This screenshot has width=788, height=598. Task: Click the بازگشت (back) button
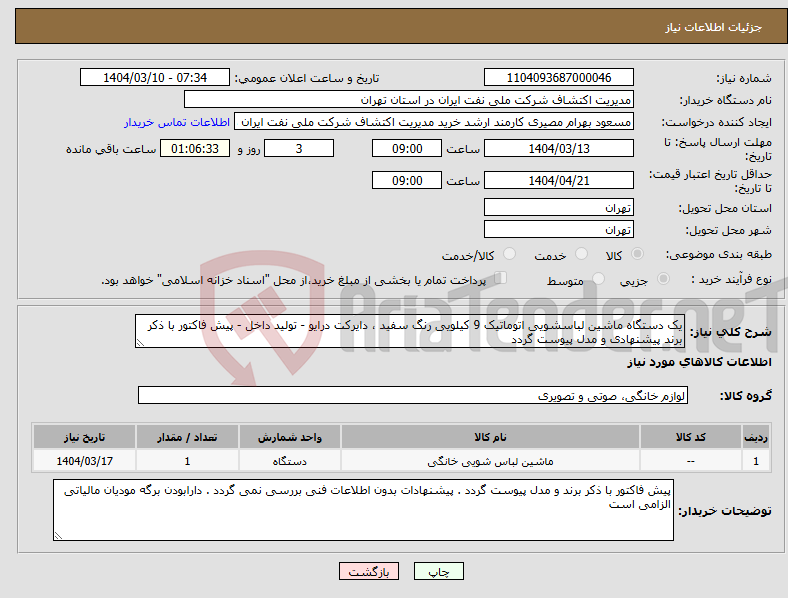tap(369, 571)
